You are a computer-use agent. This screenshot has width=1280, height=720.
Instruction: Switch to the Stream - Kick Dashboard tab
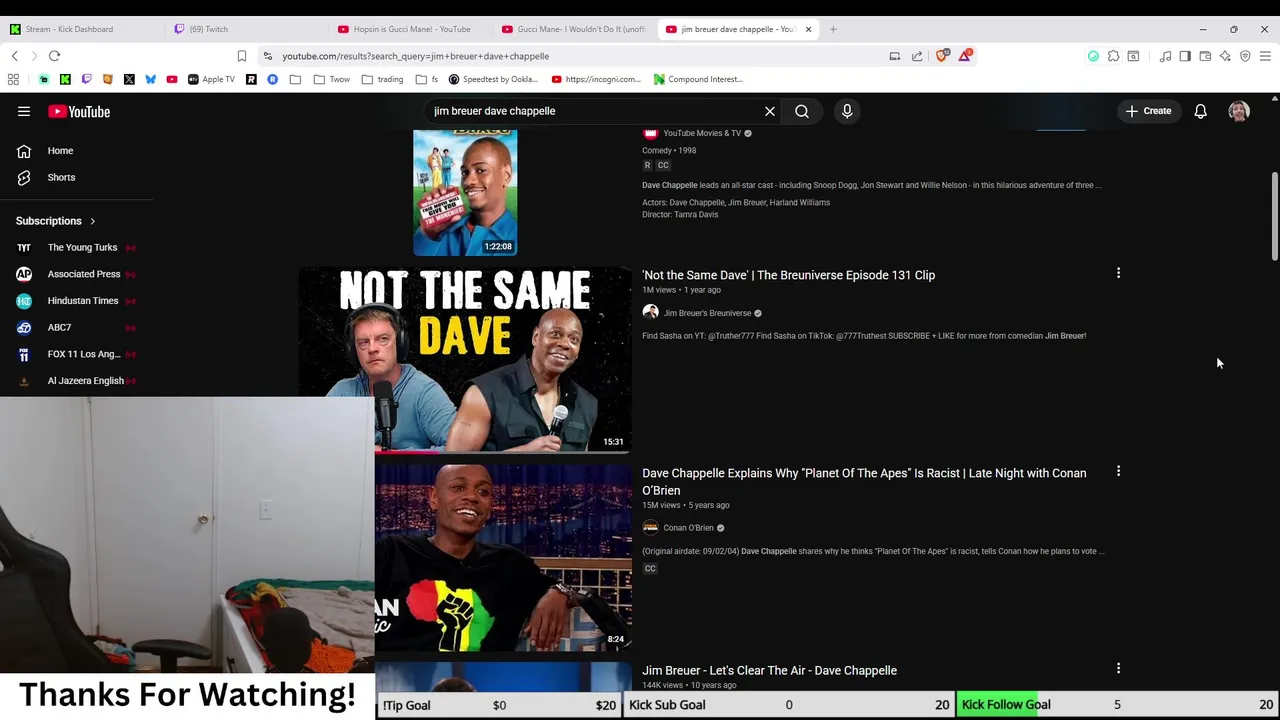tap(80, 29)
